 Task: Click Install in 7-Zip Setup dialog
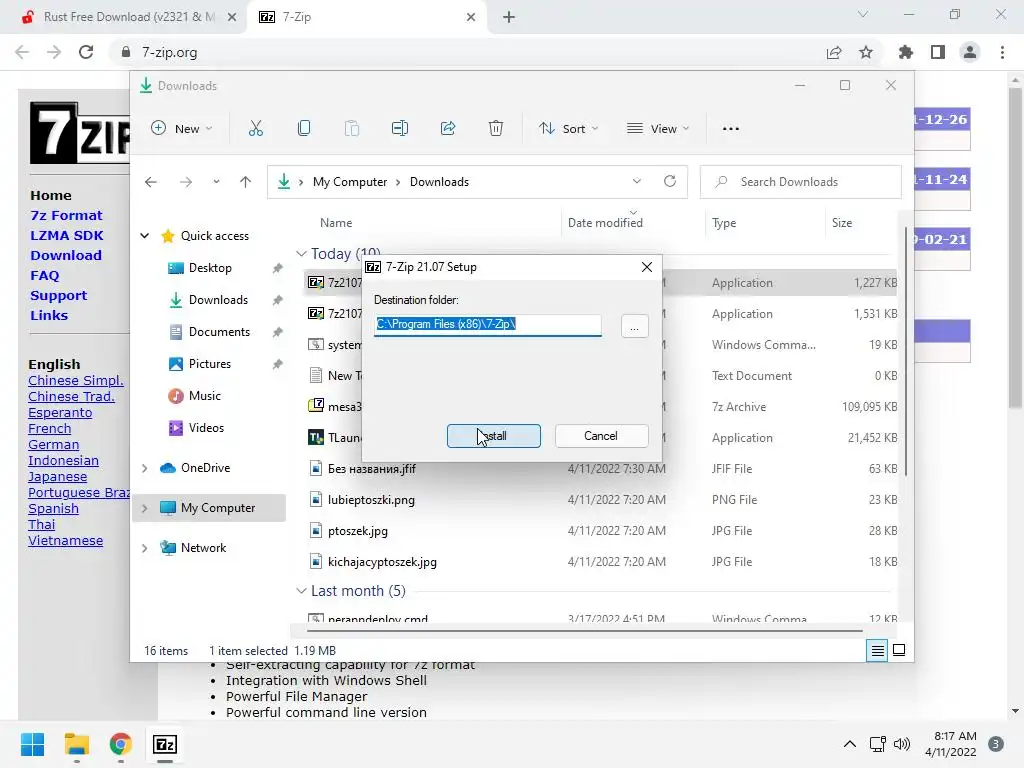(494, 436)
